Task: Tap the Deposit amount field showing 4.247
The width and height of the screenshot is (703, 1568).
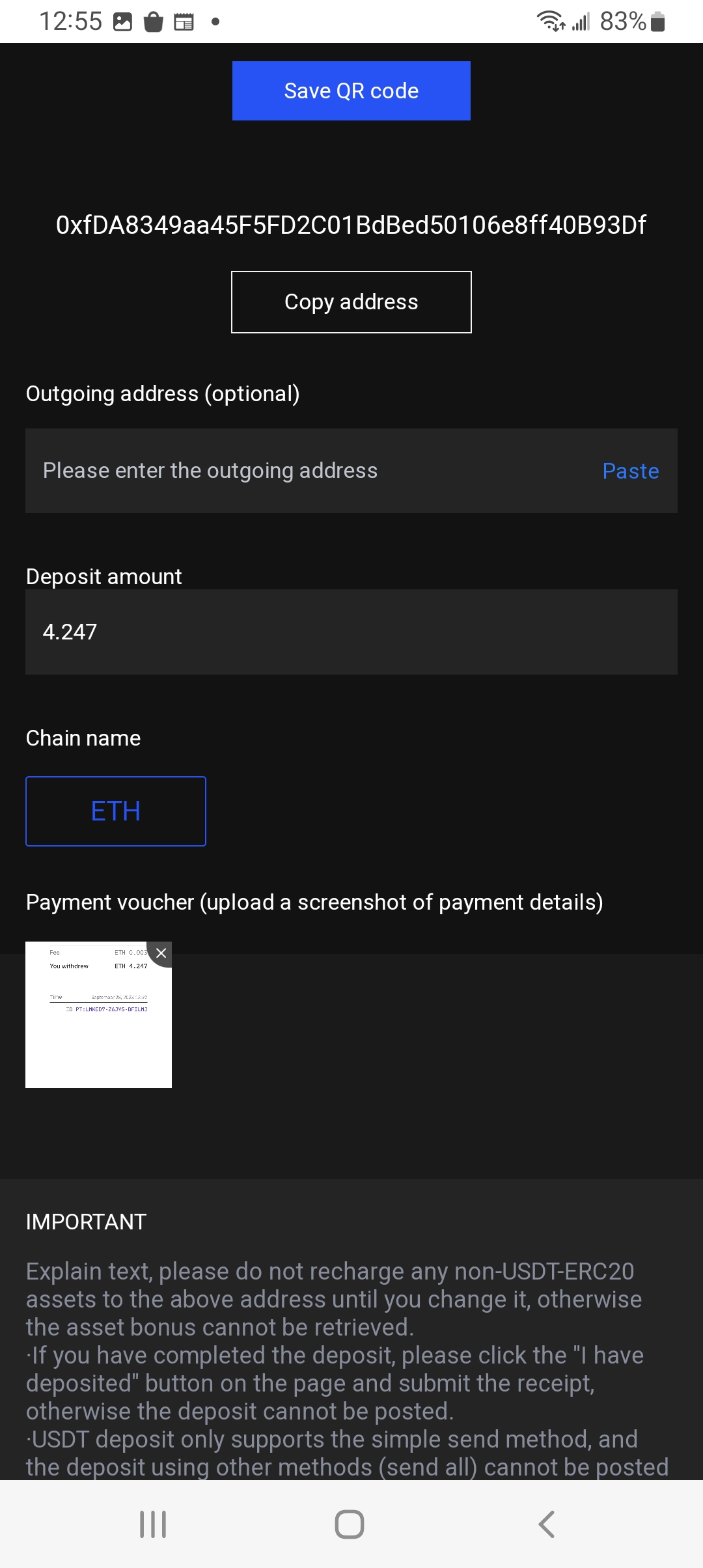Action: click(x=351, y=632)
